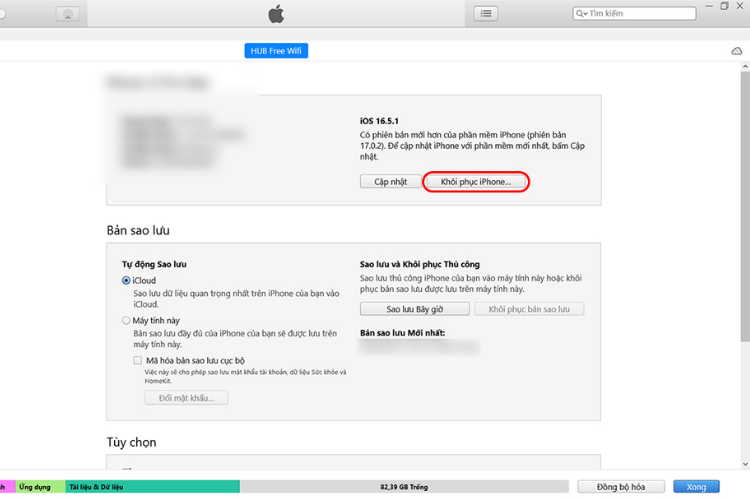Focus the Tìm kiếm search field
Screen dimensions: 750x500
click(x=634, y=13)
